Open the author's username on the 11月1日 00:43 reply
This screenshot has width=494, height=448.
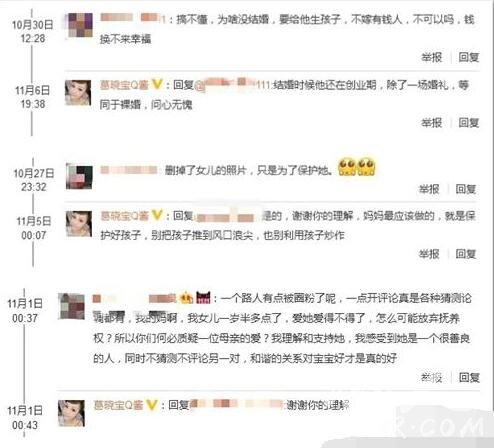[119, 405]
